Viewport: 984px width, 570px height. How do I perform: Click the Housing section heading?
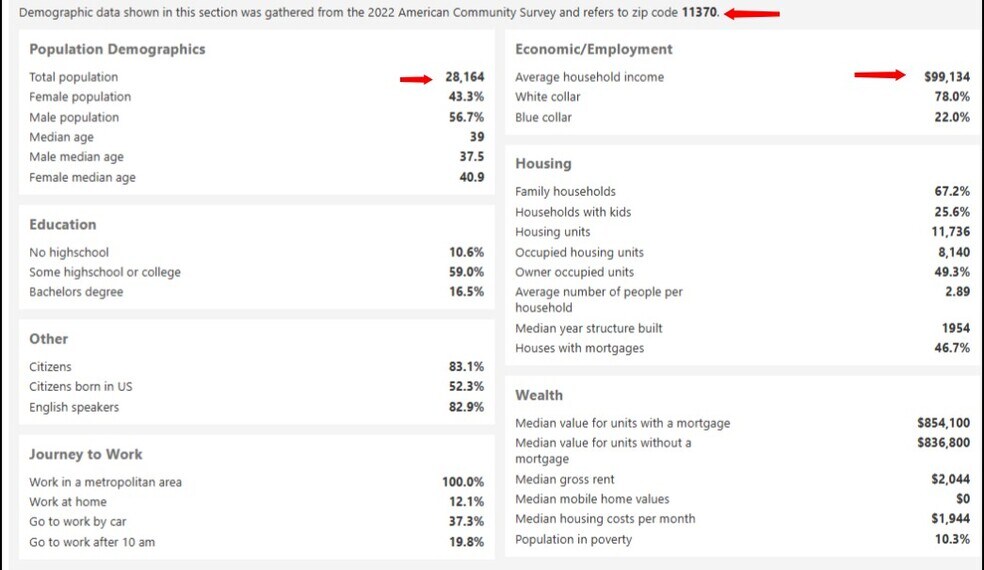click(x=543, y=163)
